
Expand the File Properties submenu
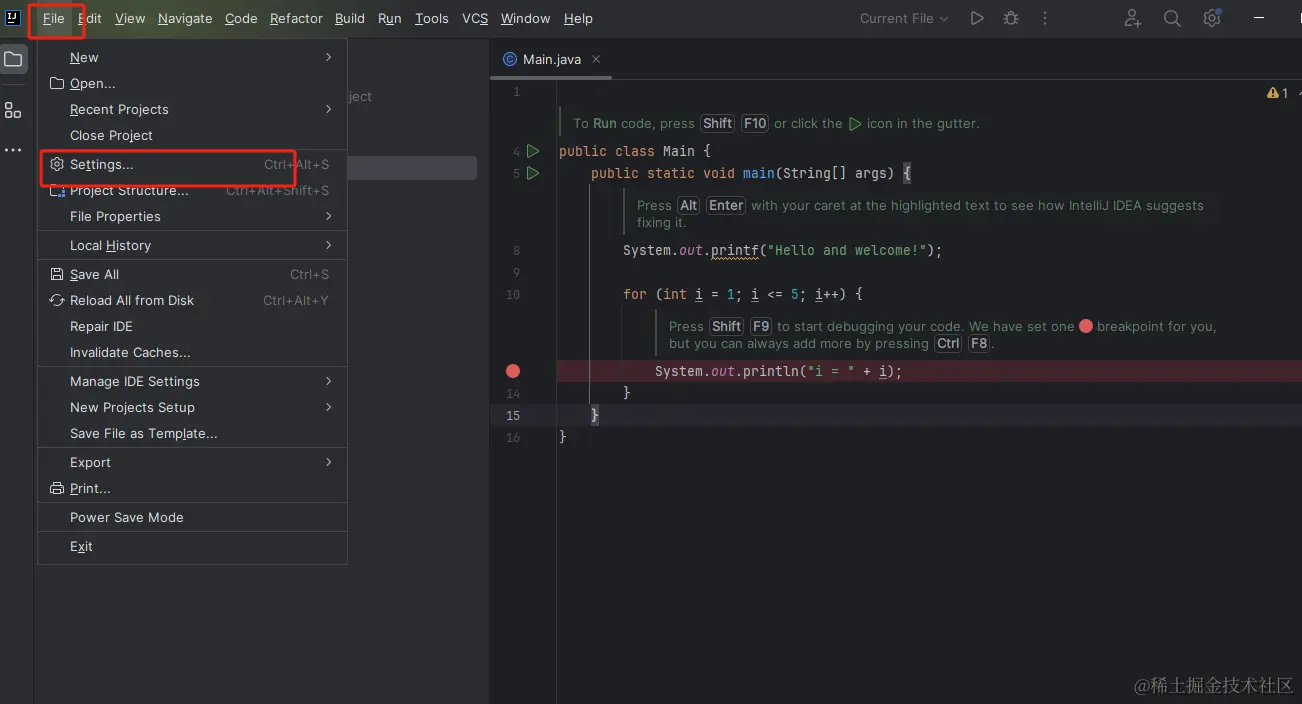click(x=192, y=217)
